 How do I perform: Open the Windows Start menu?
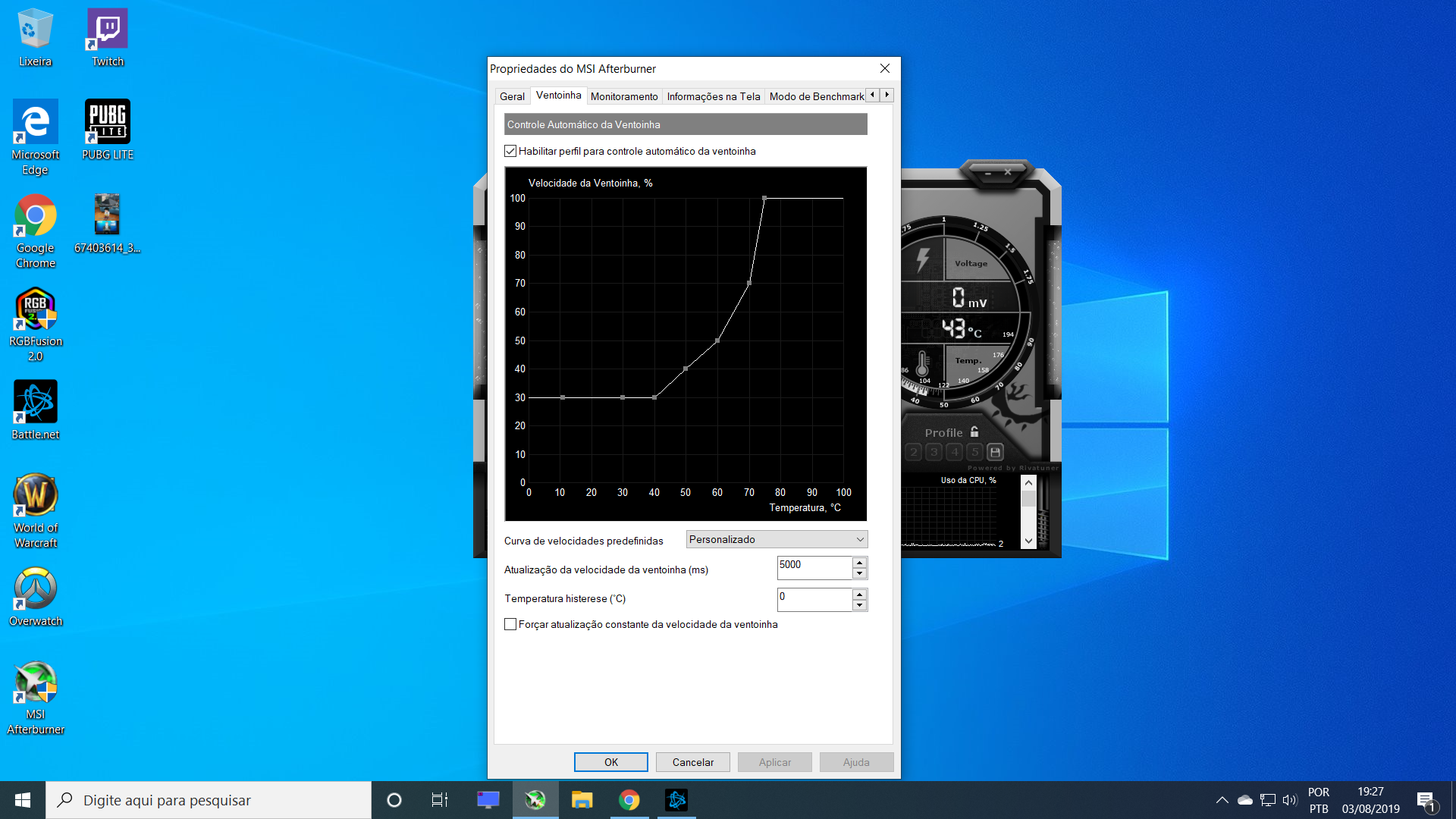(x=23, y=800)
